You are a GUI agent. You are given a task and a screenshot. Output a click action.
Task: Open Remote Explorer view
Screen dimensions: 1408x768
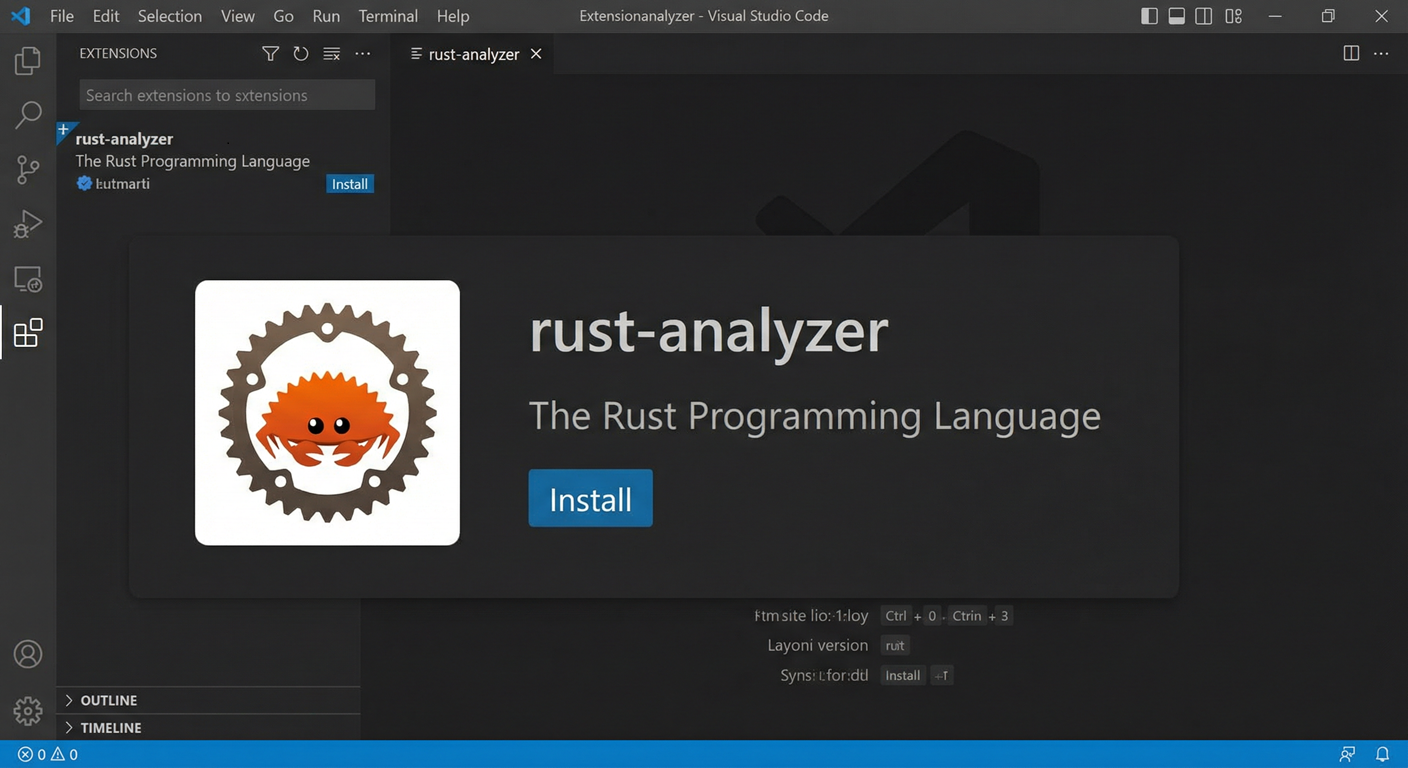click(x=28, y=278)
